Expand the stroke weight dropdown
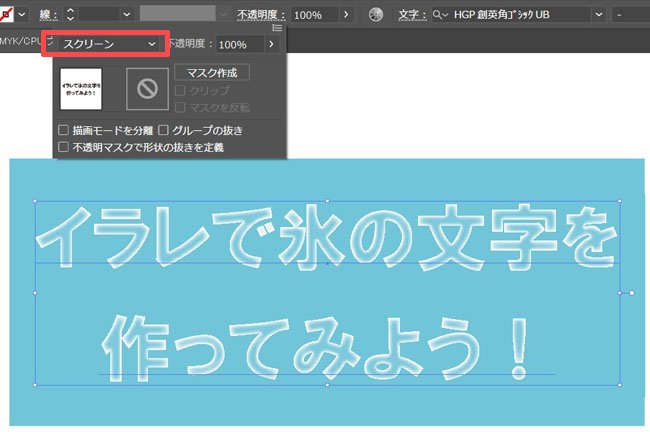The image size is (650, 432). (127, 15)
